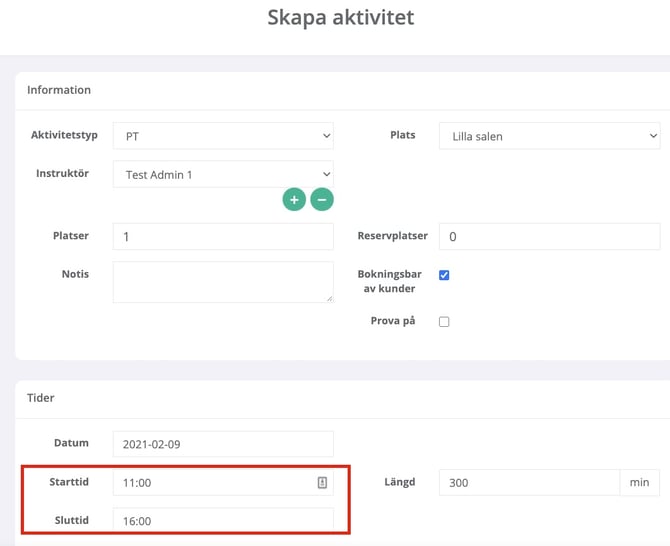
Task: Click the Information section header
Action: click(x=59, y=90)
